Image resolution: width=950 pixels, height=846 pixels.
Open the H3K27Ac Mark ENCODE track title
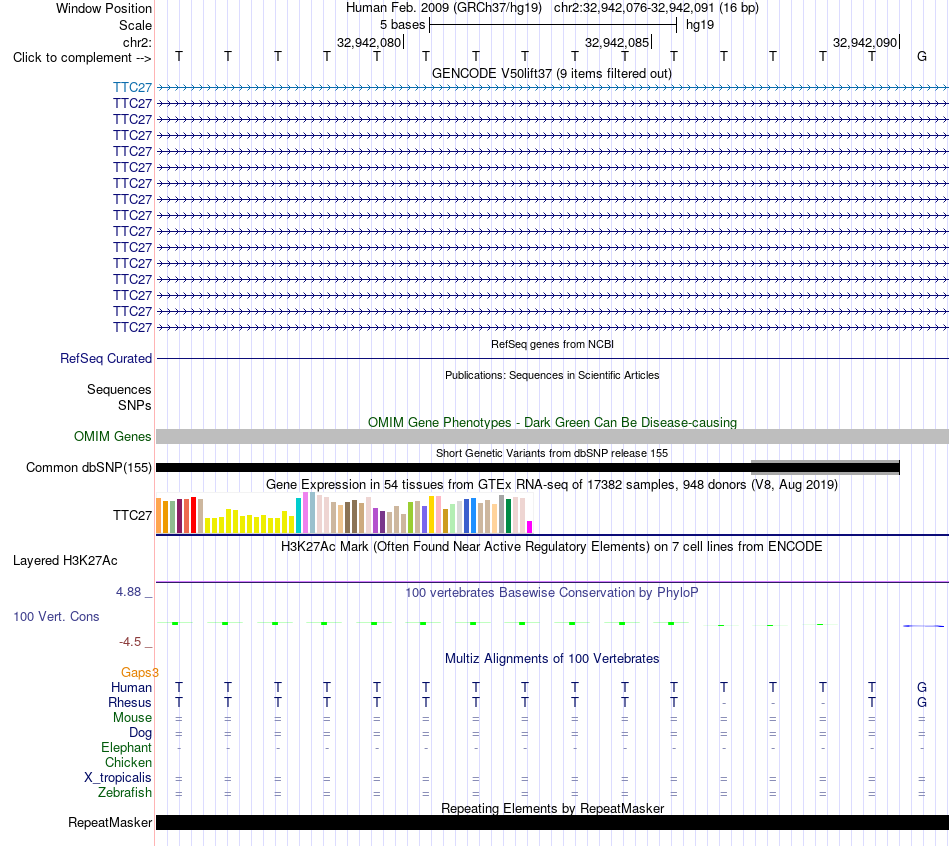pos(552,547)
